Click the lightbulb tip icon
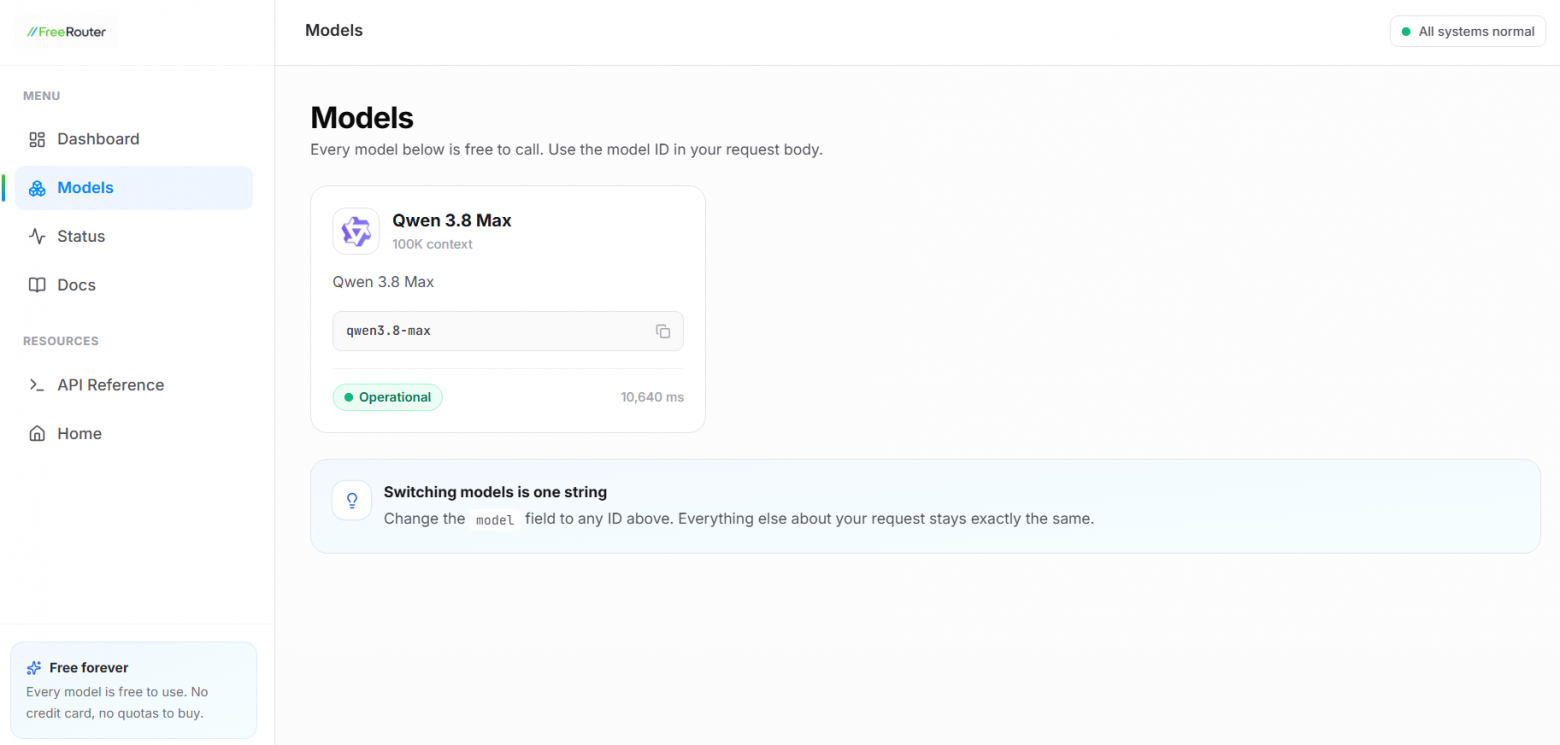 (352, 500)
